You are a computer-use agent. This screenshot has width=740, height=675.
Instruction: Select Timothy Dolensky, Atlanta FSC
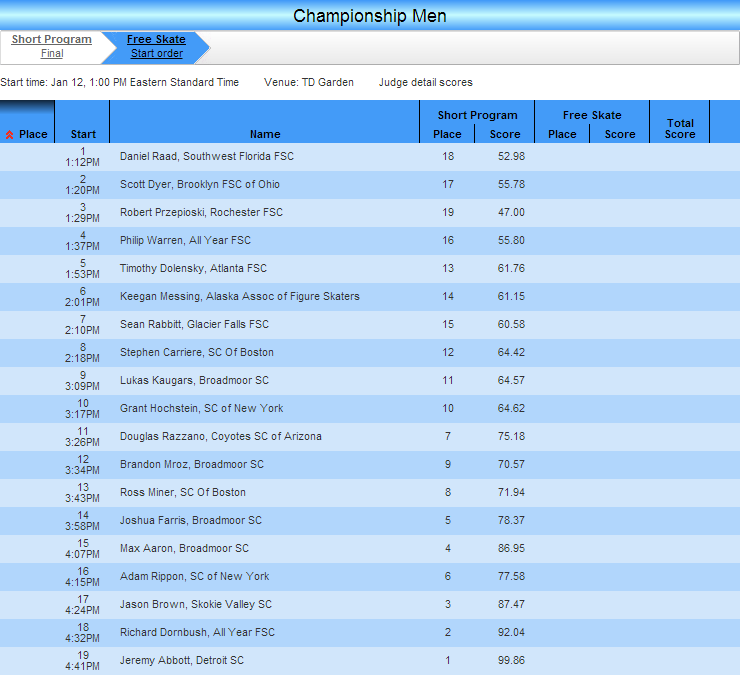(x=193, y=268)
